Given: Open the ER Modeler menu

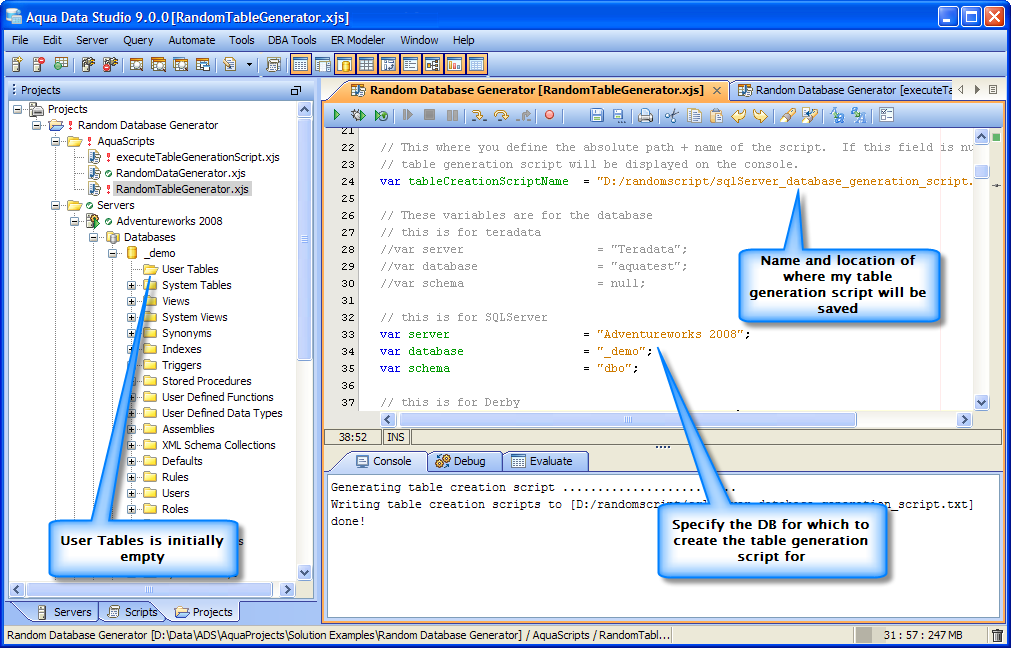Looking at the screenshot, I should [358, 40].
